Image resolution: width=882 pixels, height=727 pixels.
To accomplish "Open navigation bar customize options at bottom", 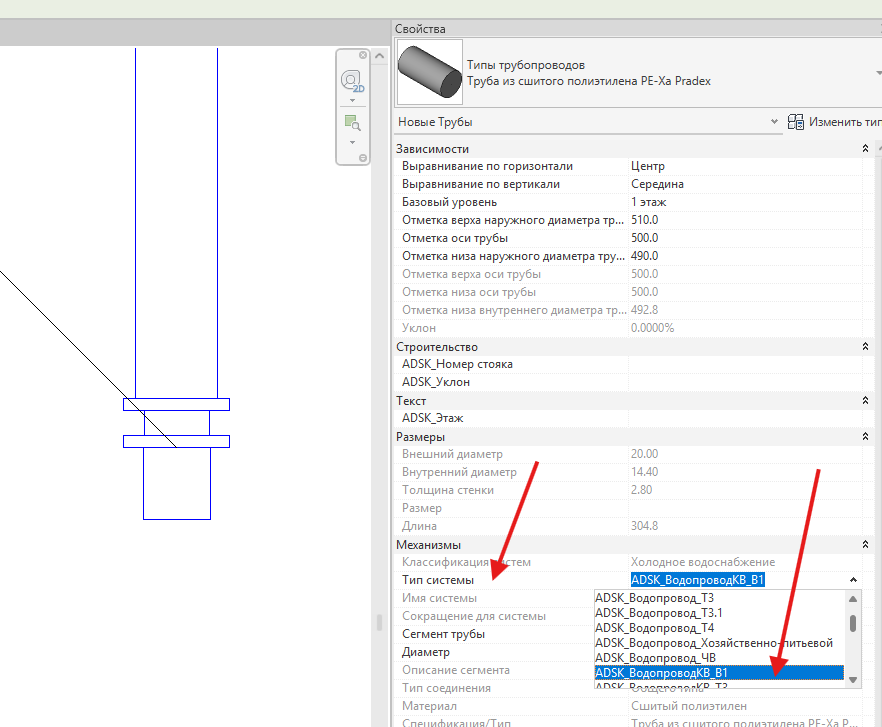I will click(363, 158).
